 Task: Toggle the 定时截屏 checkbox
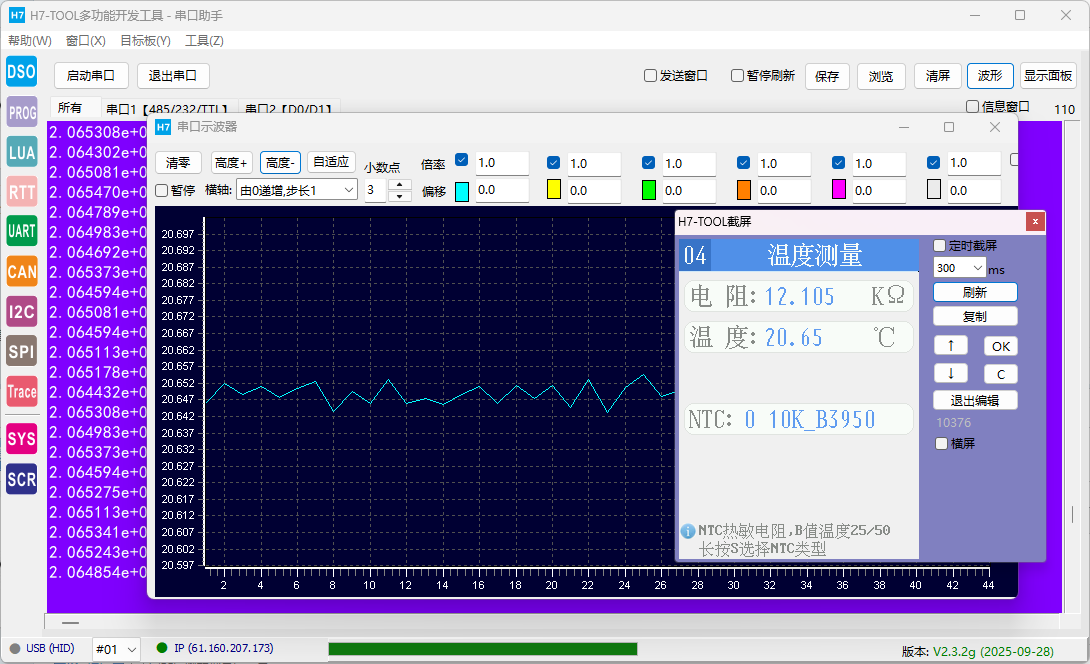940,246
